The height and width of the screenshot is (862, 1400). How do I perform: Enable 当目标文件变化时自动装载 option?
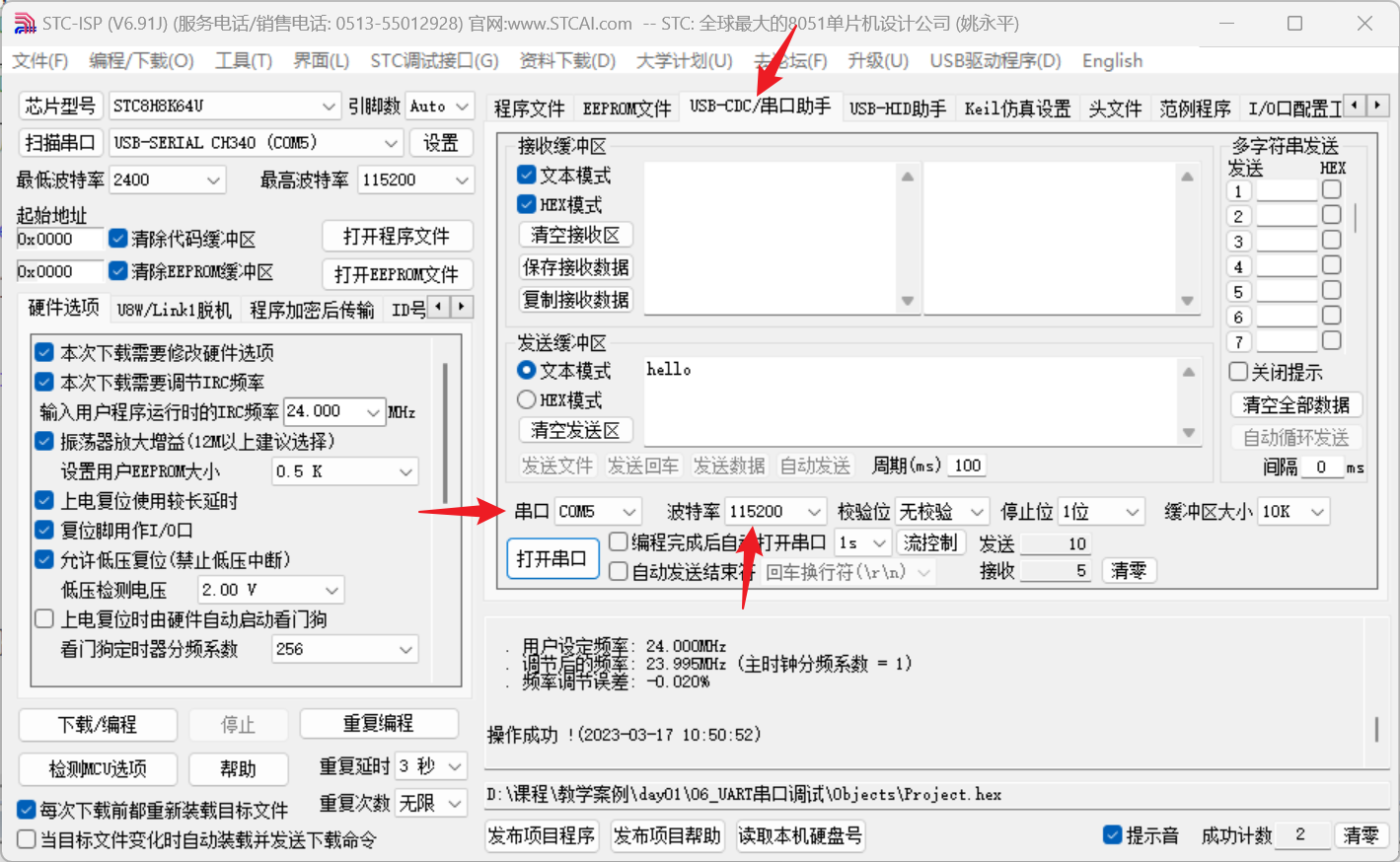pos(28,839)
